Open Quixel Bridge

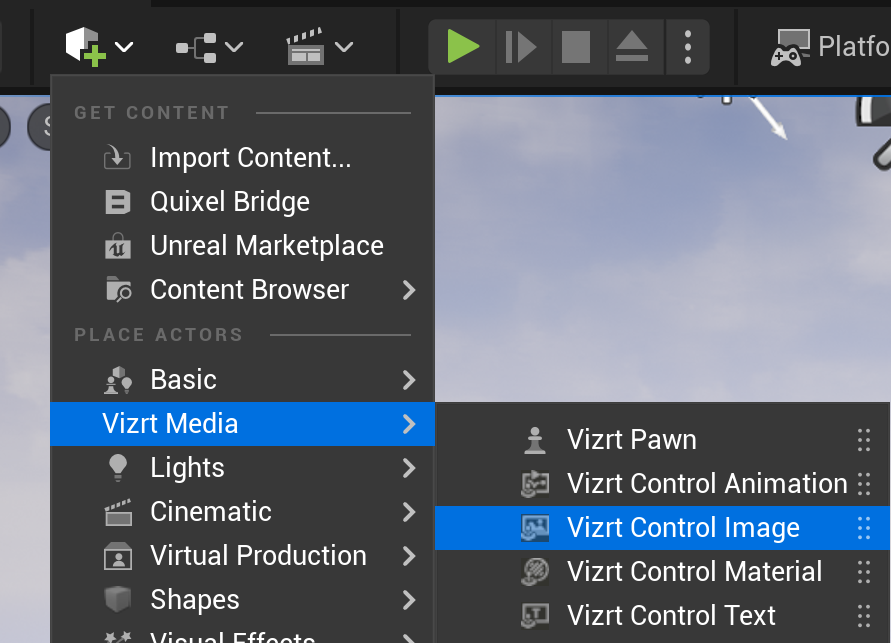pyautogui.click(x=230, y=202)
